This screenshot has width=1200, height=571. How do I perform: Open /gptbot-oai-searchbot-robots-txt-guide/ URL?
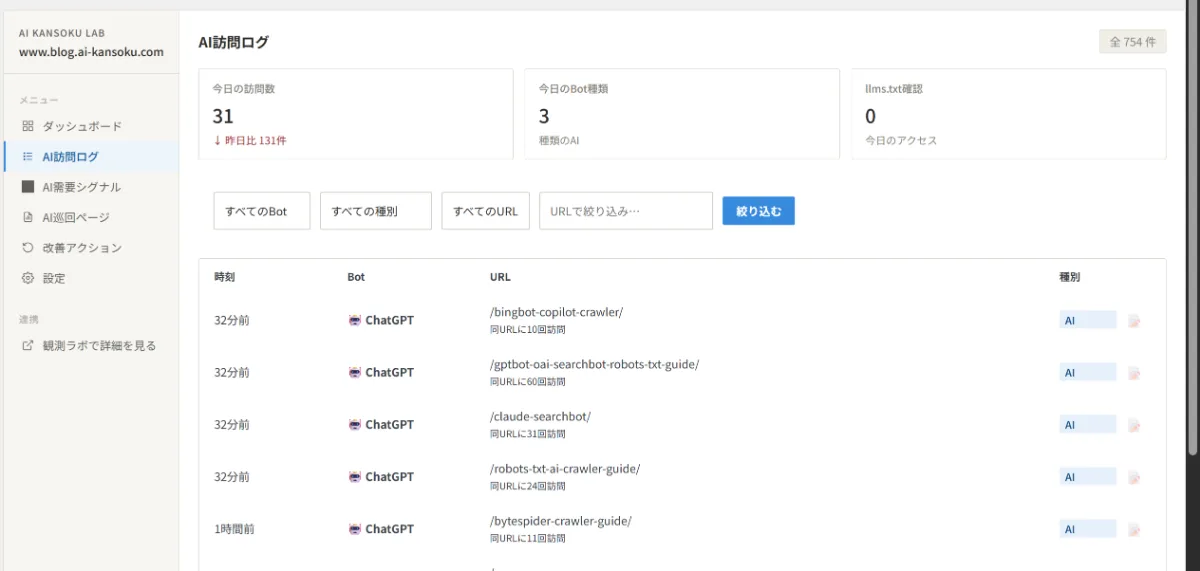pyautogui.click(x=594, y=364)
